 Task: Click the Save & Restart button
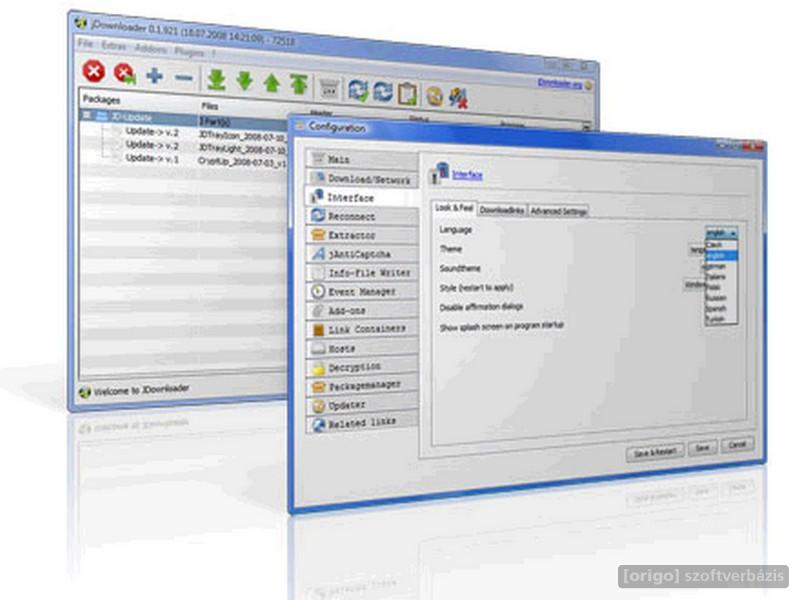click(x=655, y=453)
